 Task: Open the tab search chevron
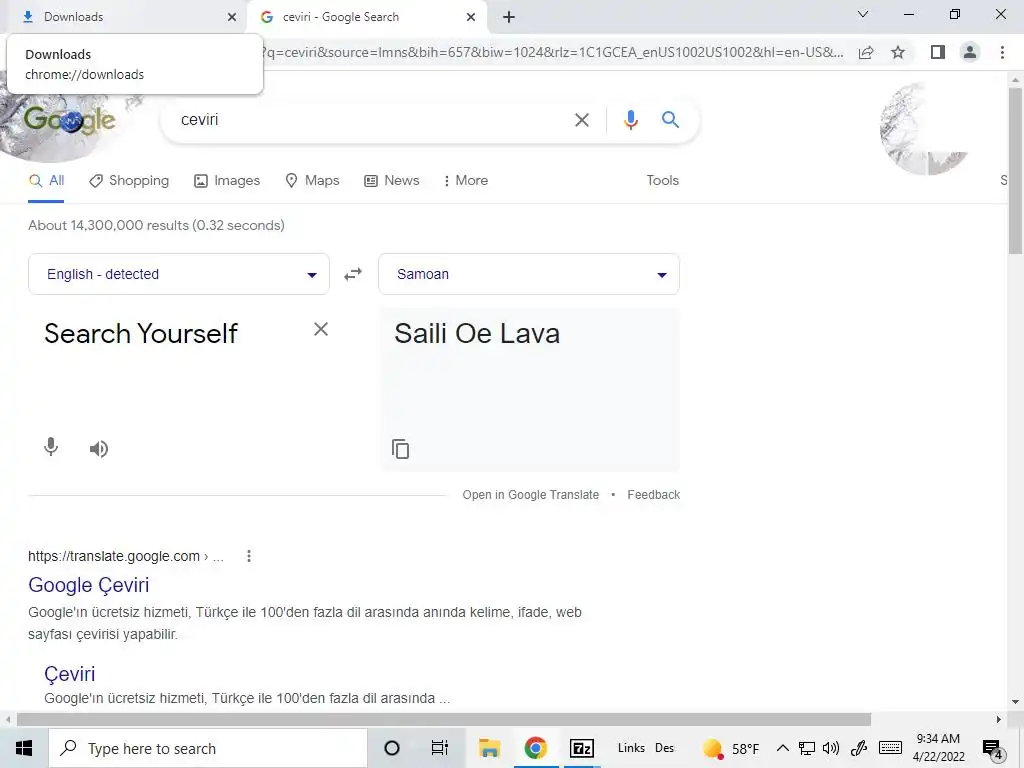pos(863,14)
